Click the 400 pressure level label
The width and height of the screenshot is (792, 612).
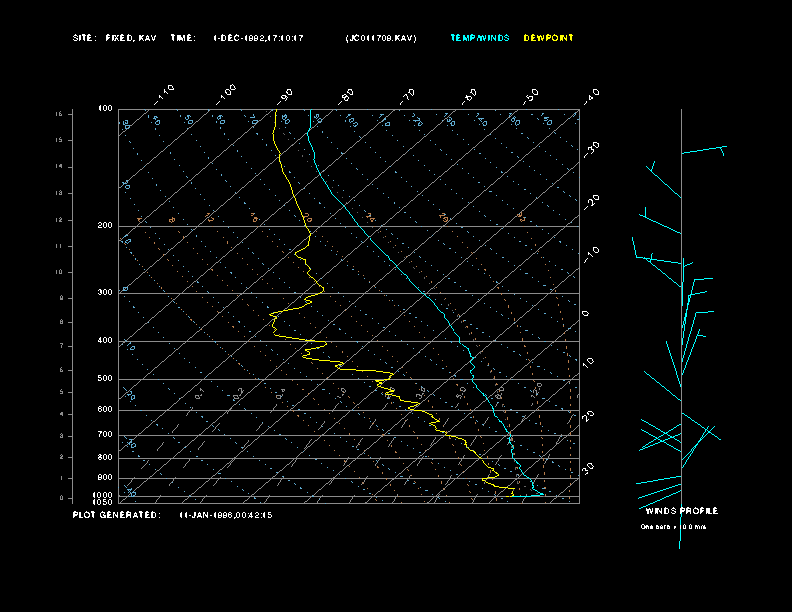pyautogui.click(x=105, y=340)
